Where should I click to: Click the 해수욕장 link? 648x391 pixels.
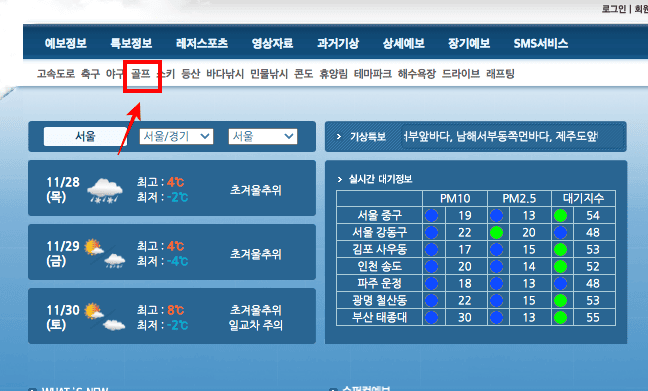tap(417, 74)
